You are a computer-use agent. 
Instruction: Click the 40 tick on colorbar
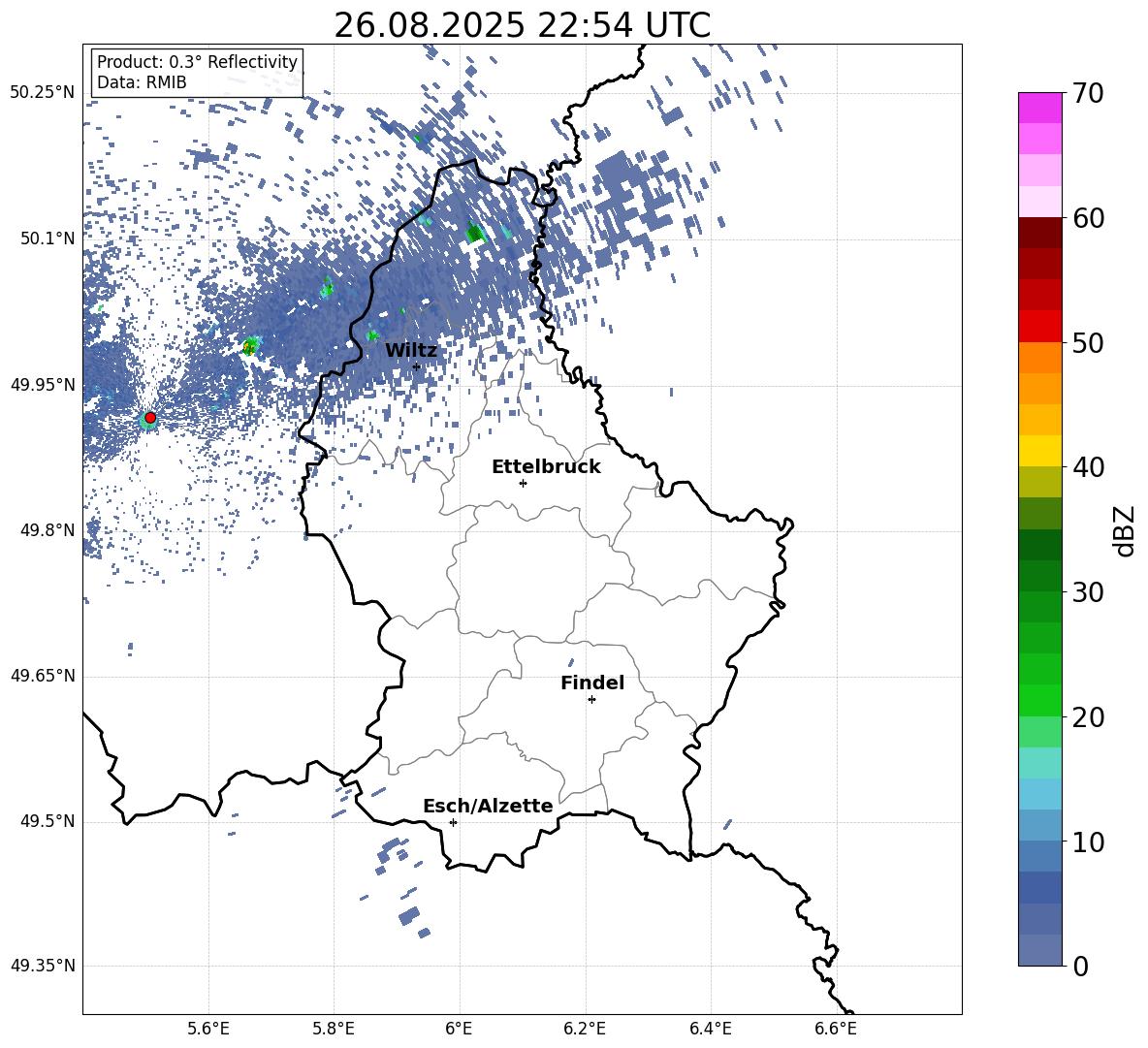pyautogui.click(x=1087, y=467)
